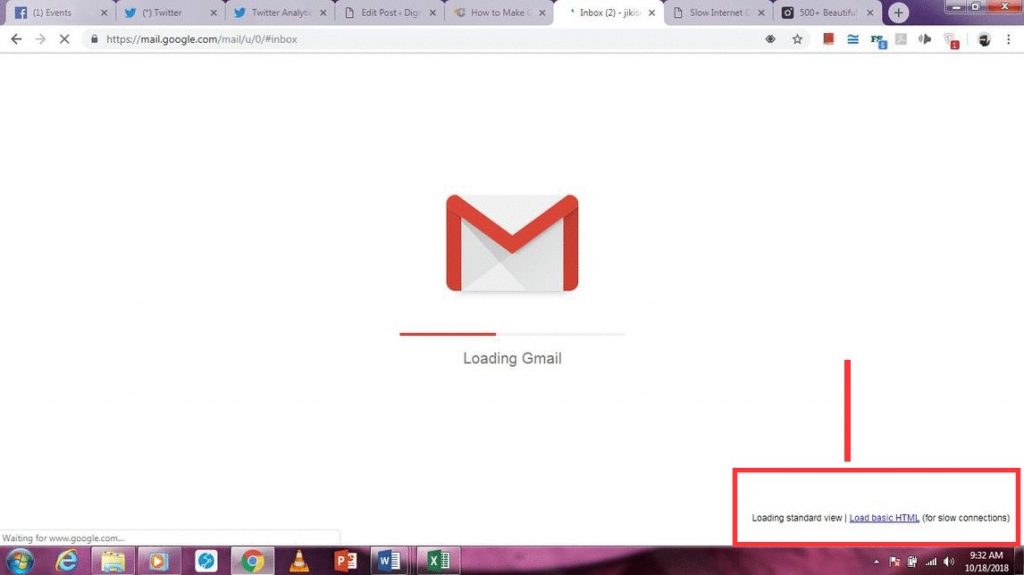
Task: Open the blue round app on taskbar
Action: (x=206, y=561)
